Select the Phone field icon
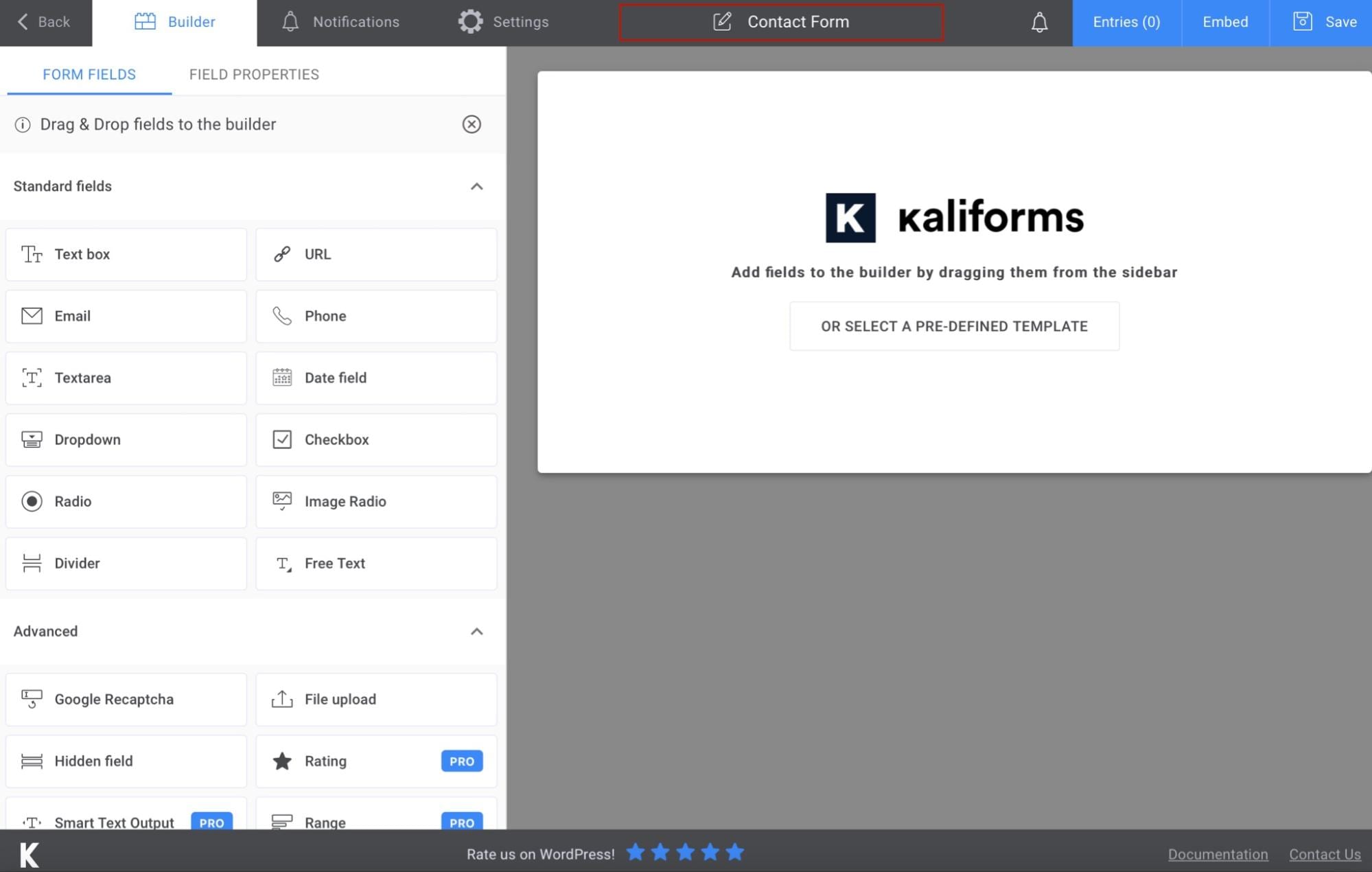The image size is (1372, 872). pos(282,316)
